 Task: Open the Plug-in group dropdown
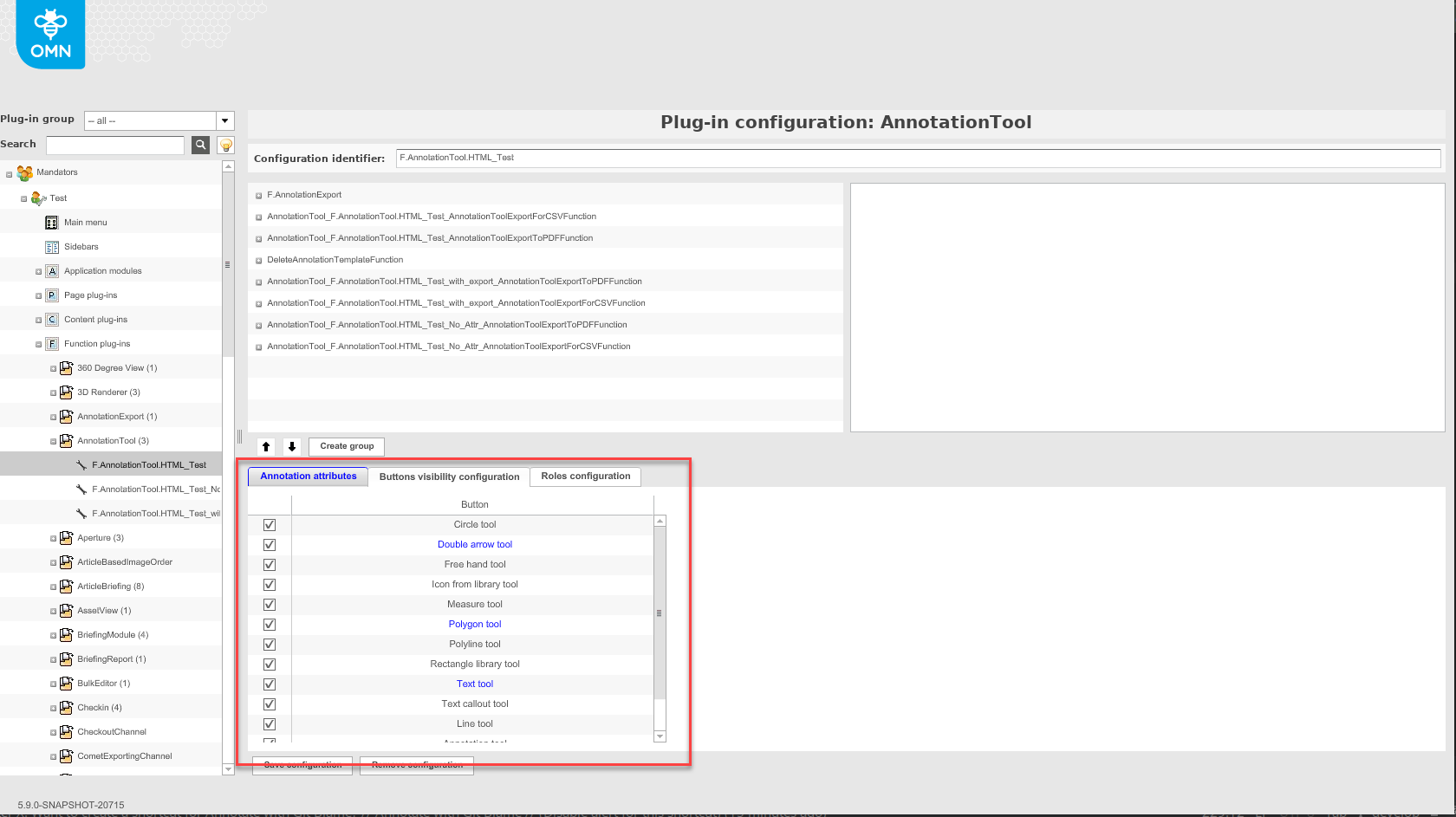pos(224,120)
